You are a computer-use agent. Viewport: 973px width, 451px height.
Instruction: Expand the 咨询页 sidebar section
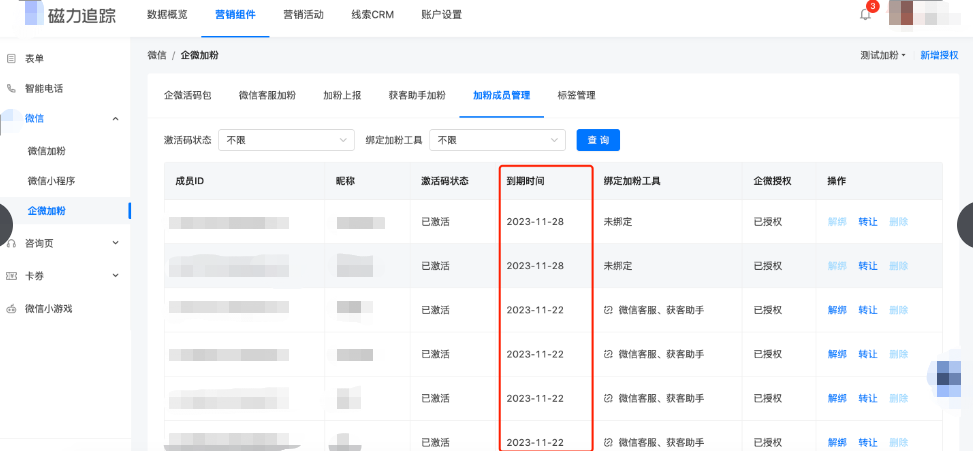tap(115, 243)
